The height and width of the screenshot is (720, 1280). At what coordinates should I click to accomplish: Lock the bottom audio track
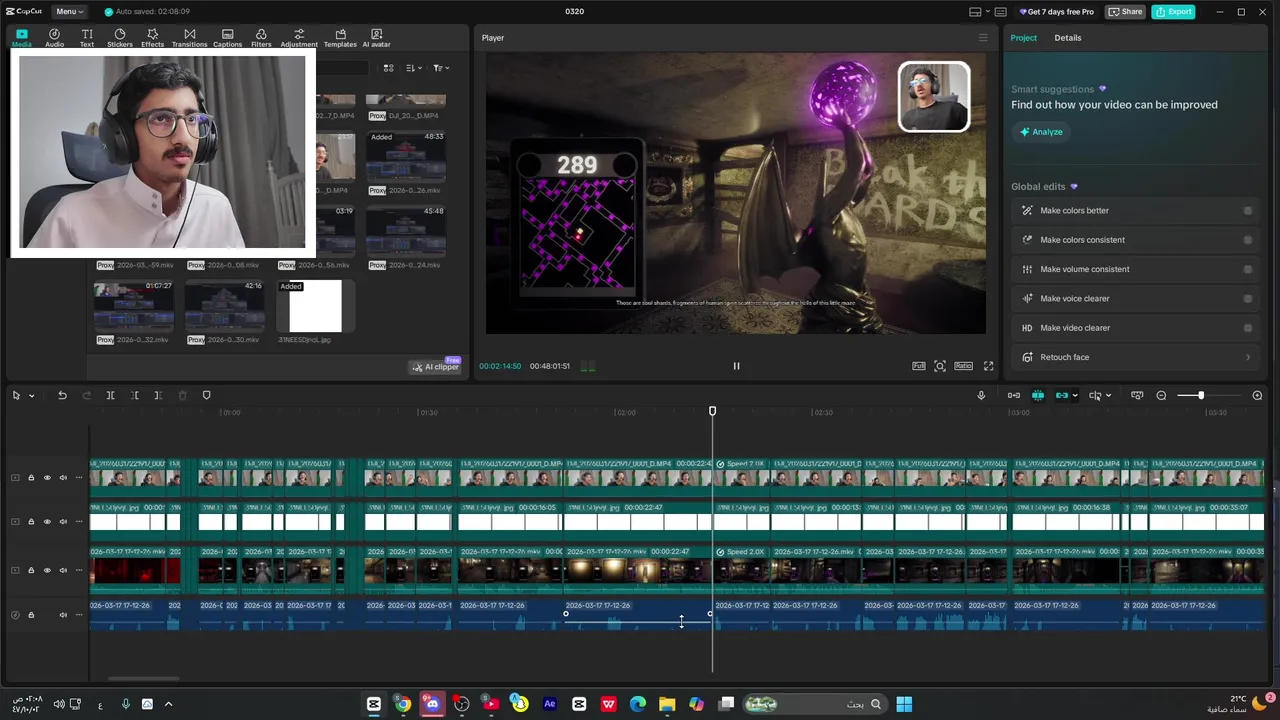click(x=31, y=615)
